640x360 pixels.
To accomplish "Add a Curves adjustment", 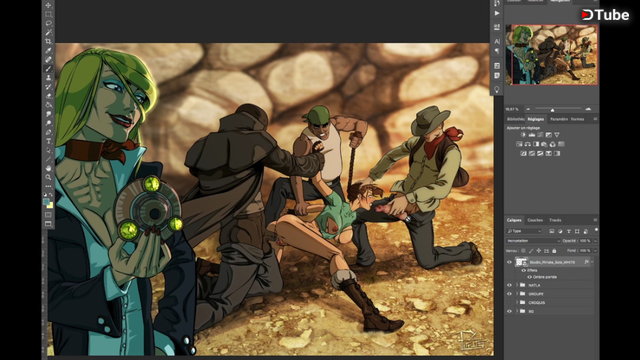I will coord(540,135).
